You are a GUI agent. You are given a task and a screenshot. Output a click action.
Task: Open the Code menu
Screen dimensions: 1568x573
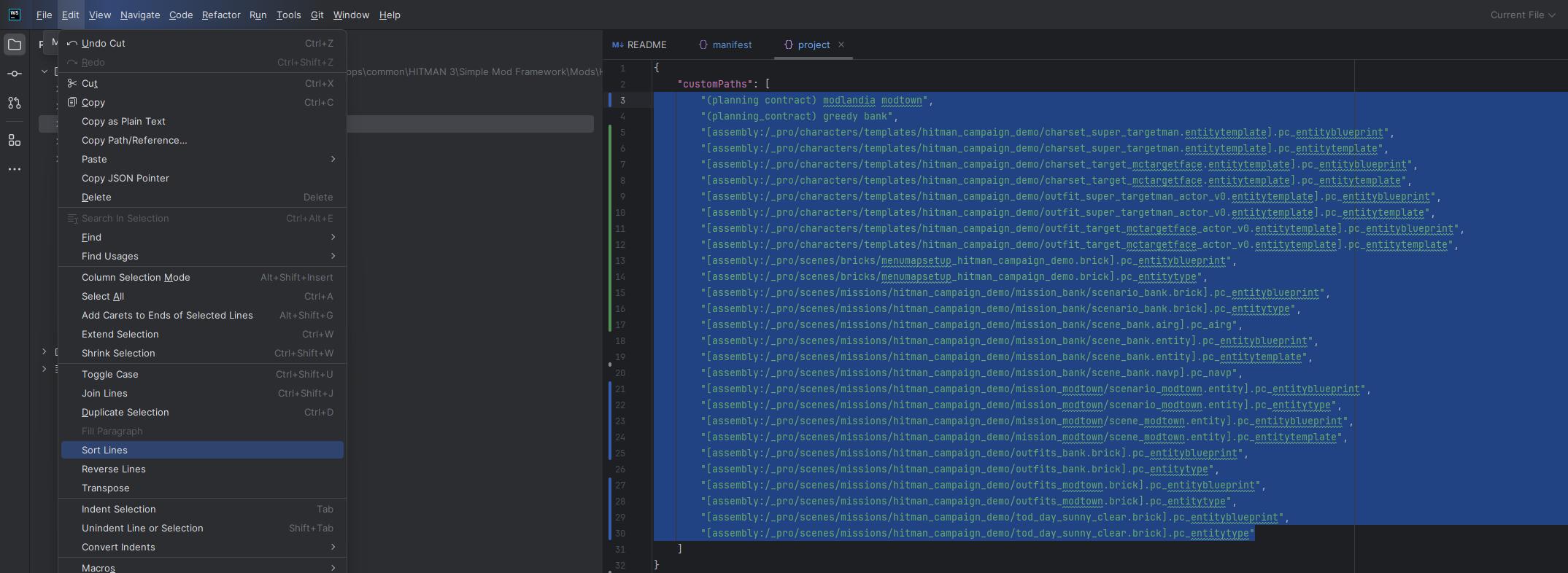(181, 15)
